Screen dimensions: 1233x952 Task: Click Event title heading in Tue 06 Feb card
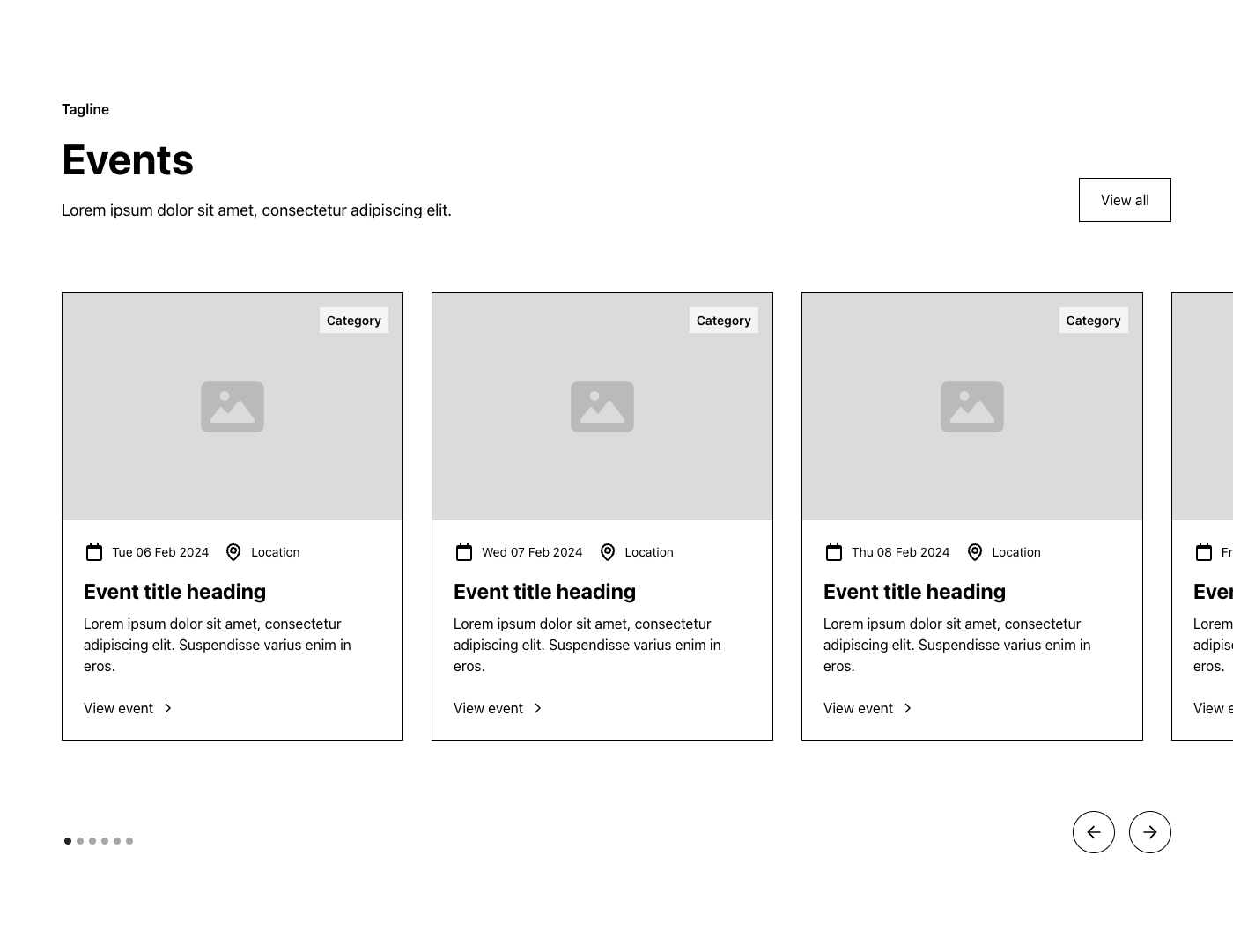tap(174, 592)
